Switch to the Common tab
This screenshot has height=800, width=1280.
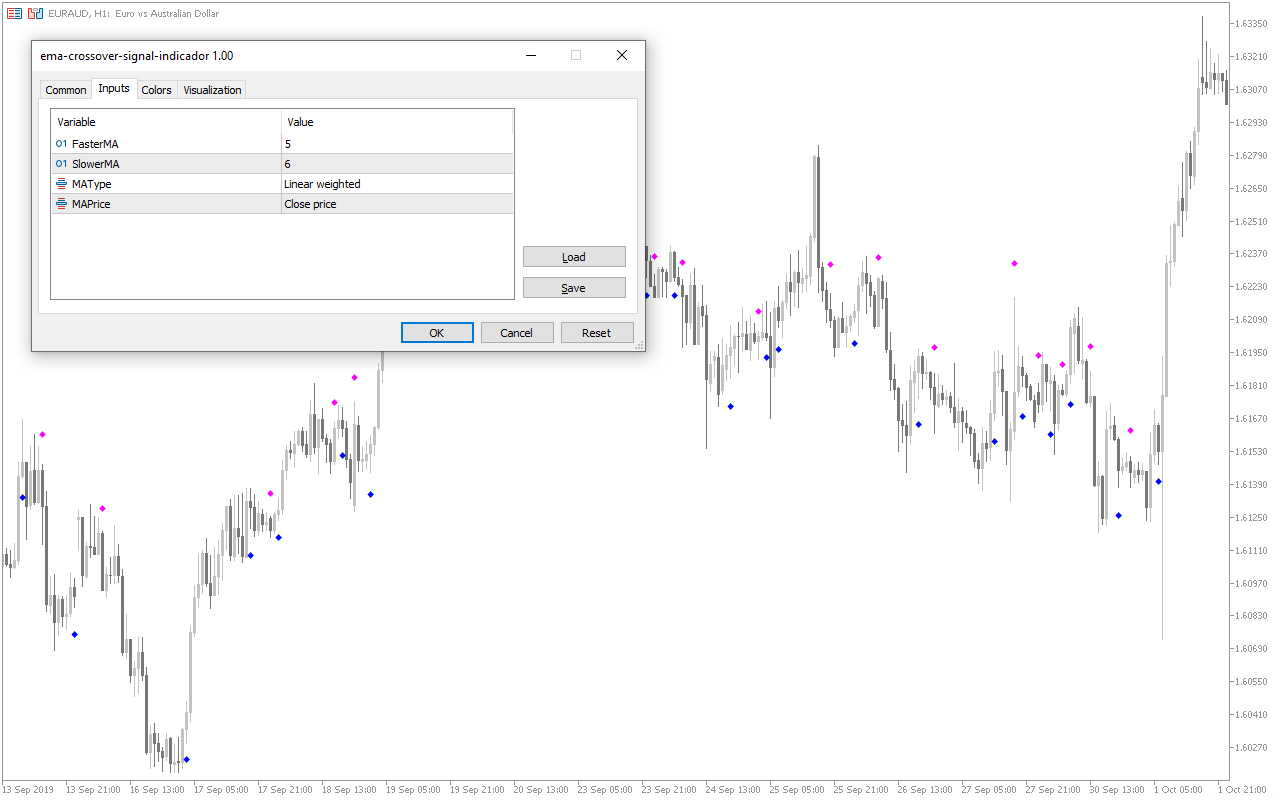[x=66, y=90]
